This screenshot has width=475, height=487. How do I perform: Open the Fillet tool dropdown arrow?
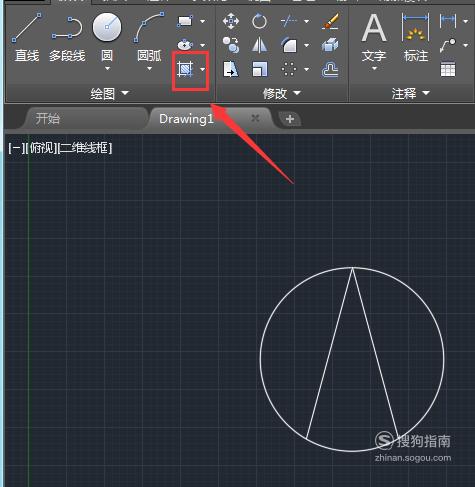coord(306,45)
